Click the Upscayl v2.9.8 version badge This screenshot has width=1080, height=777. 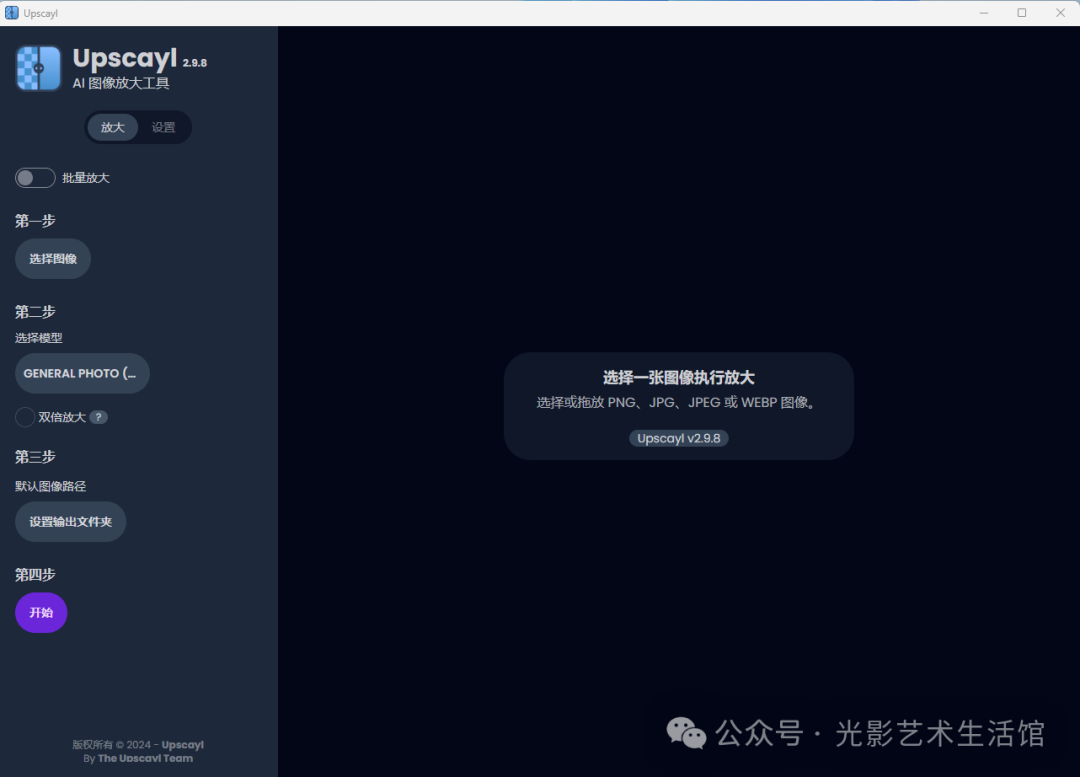(678, 438)
